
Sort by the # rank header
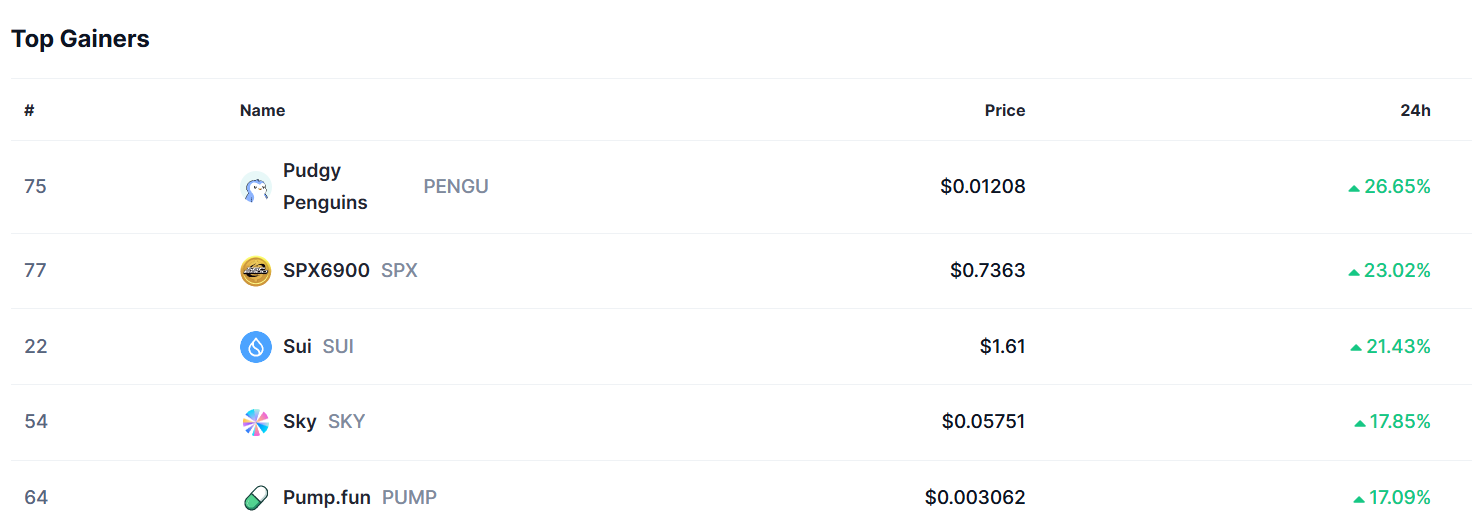[x=30, y=110]
